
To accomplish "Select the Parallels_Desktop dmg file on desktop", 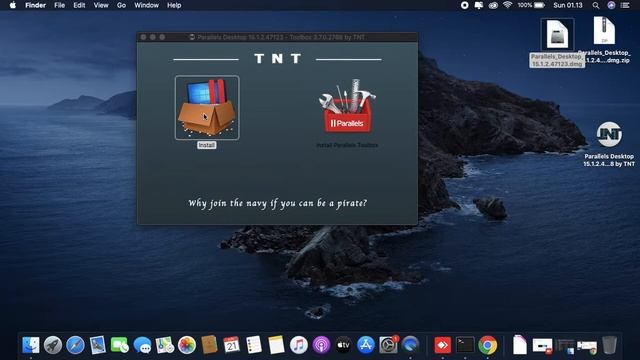I will 557,43.
